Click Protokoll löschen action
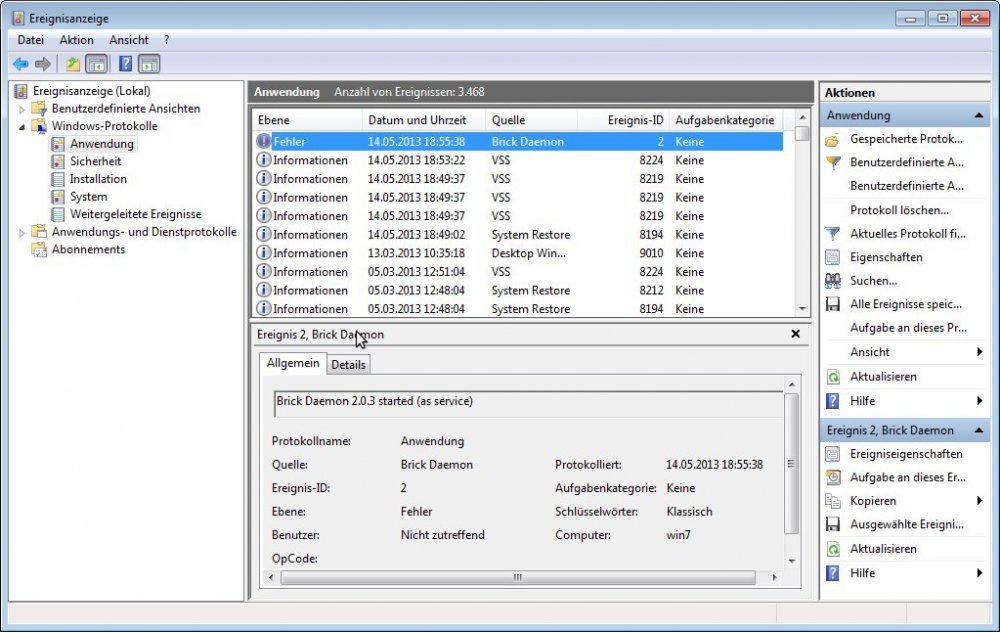 pyautogui.click(x=899, y=210)
